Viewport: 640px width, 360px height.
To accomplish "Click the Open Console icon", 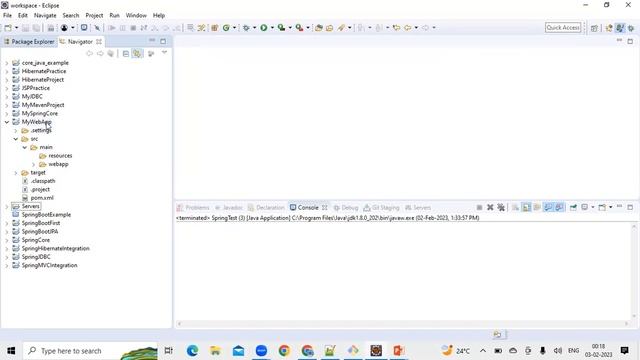I will pyautogui.click(x=602, y=207).
